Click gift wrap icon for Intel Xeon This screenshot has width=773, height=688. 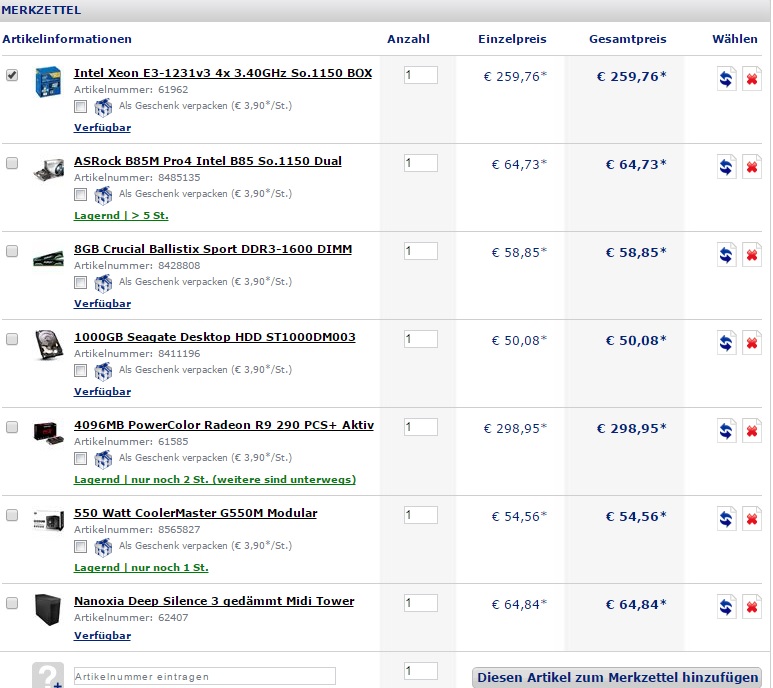[103, 107]
